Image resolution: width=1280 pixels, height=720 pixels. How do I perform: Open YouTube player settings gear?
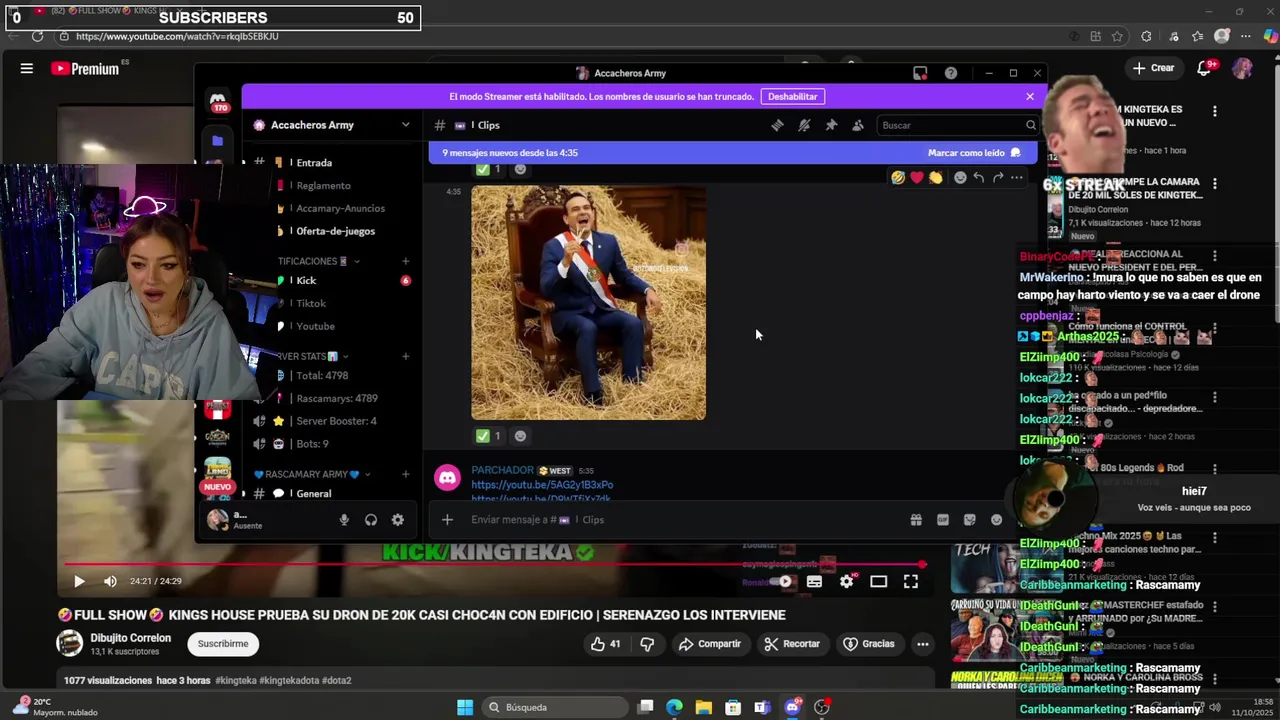point(846,581)
